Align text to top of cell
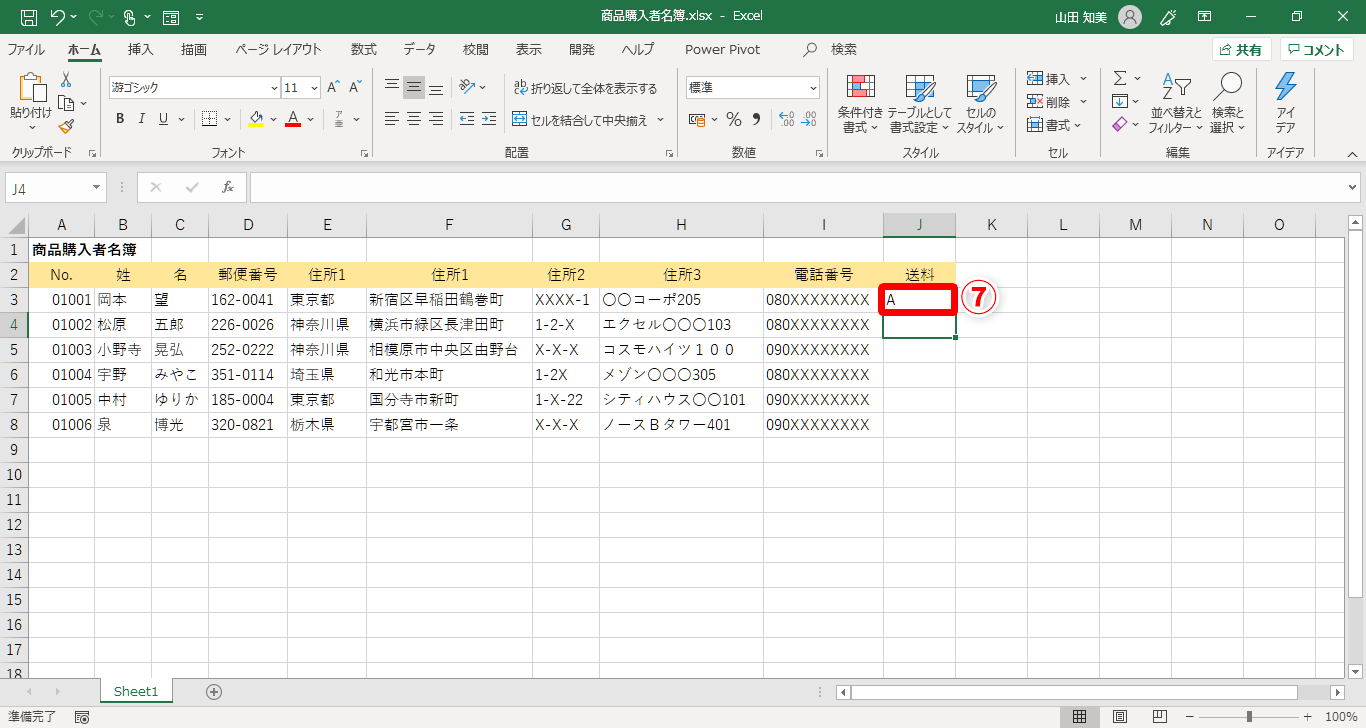The height and width of the screenshot is (728, 1366). coord(392,87)
